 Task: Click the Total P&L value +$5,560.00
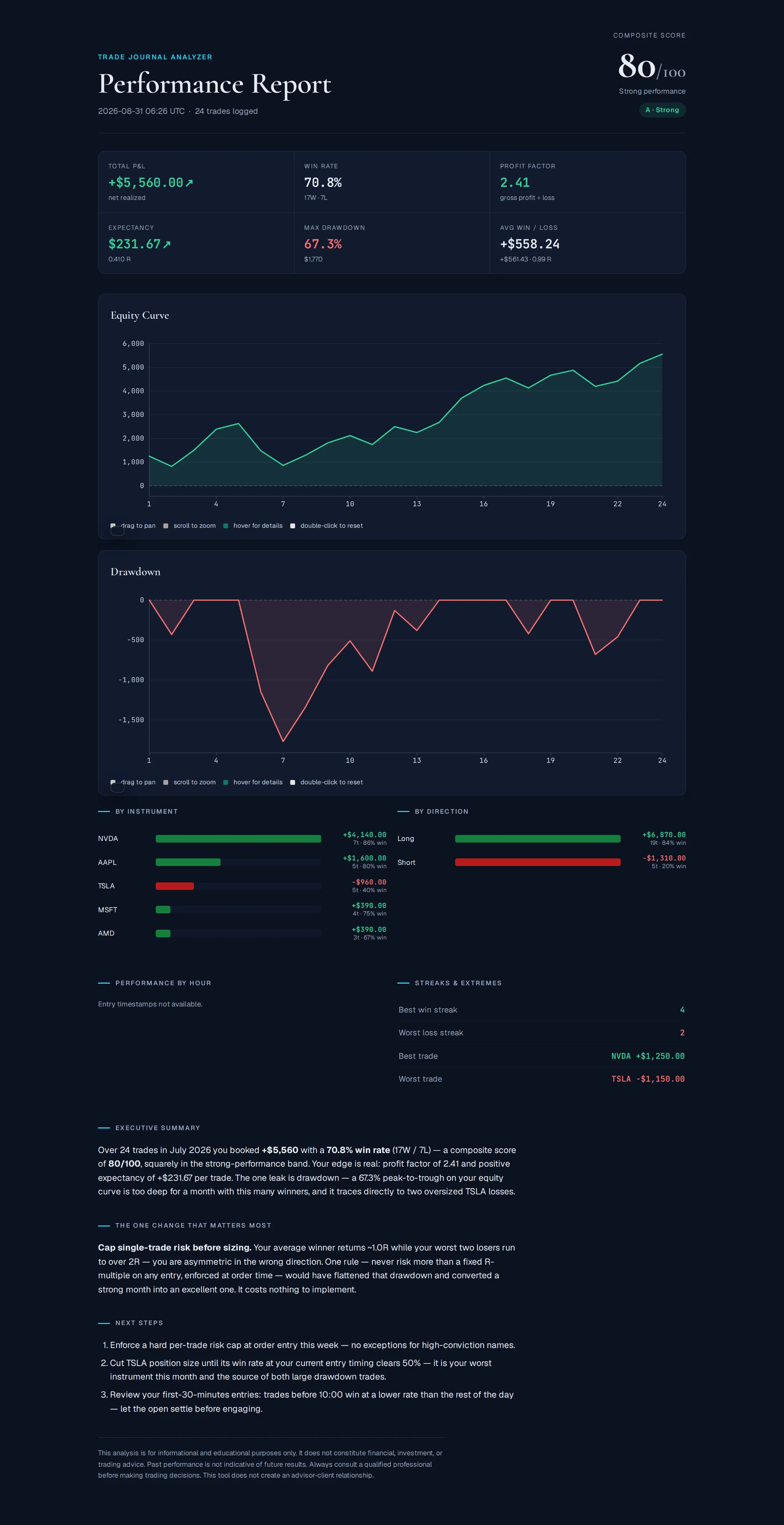tap(145, 182)
